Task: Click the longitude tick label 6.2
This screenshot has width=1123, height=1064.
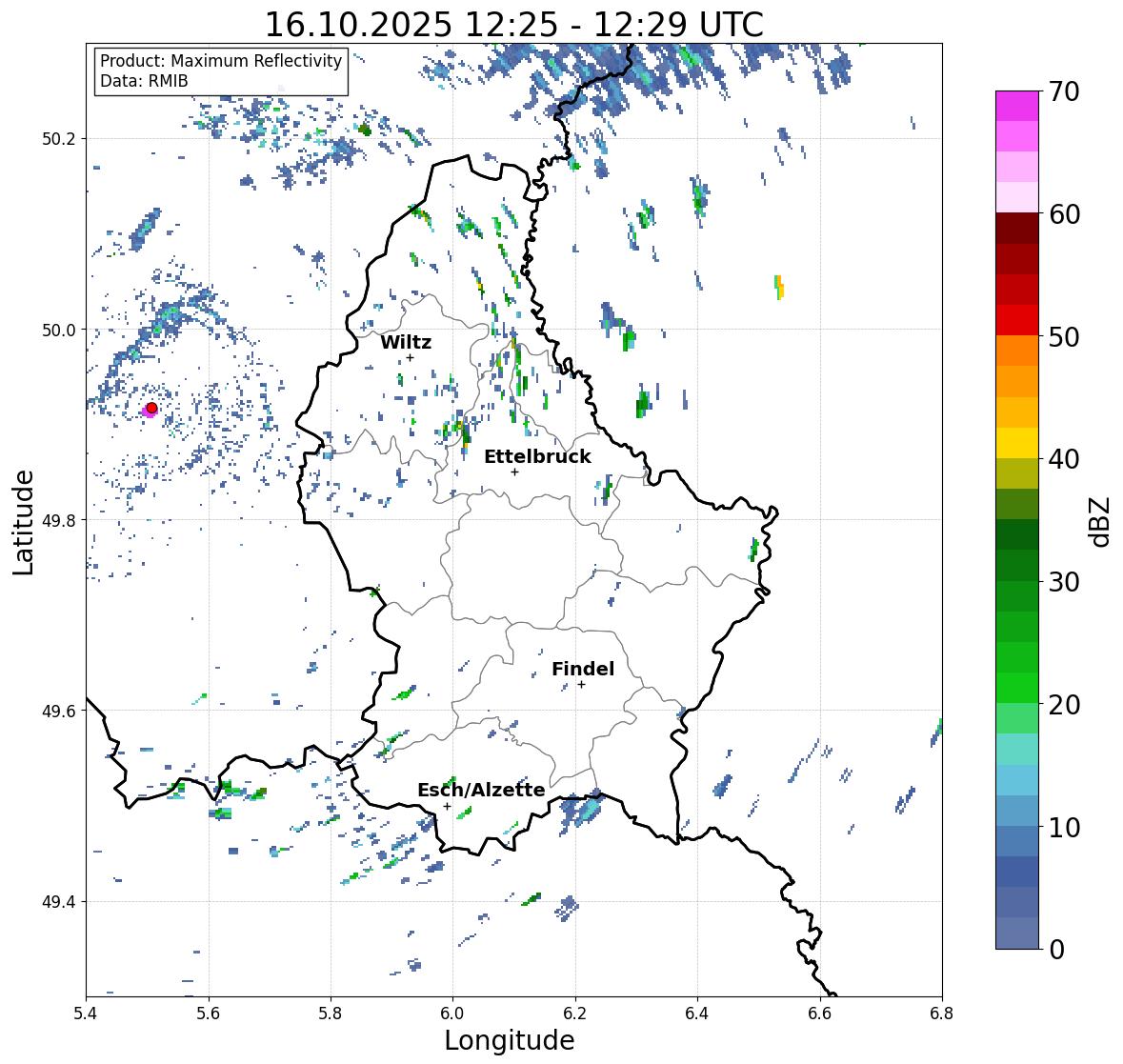Action: [x=575, y=1014]
